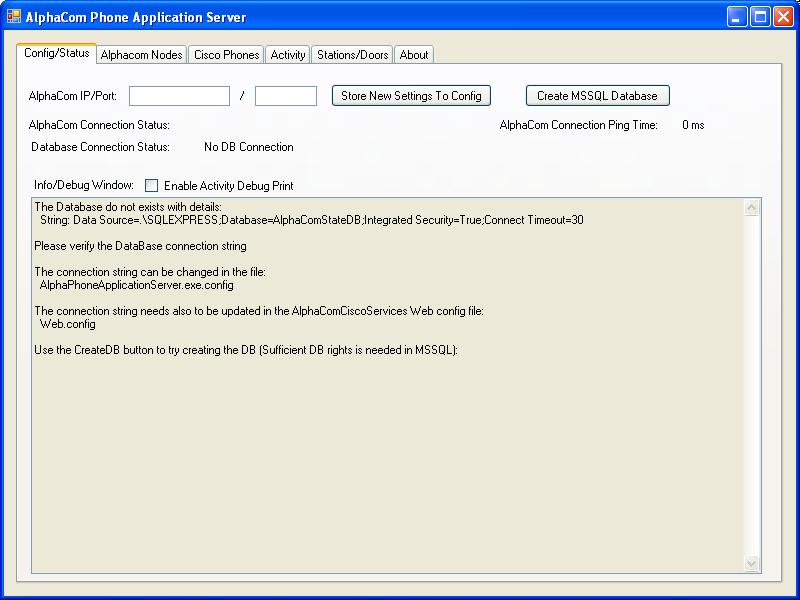Click the No DB Connection status text
Image resolution: width=800 pixels, height=600 pixels.
(249, 147)
